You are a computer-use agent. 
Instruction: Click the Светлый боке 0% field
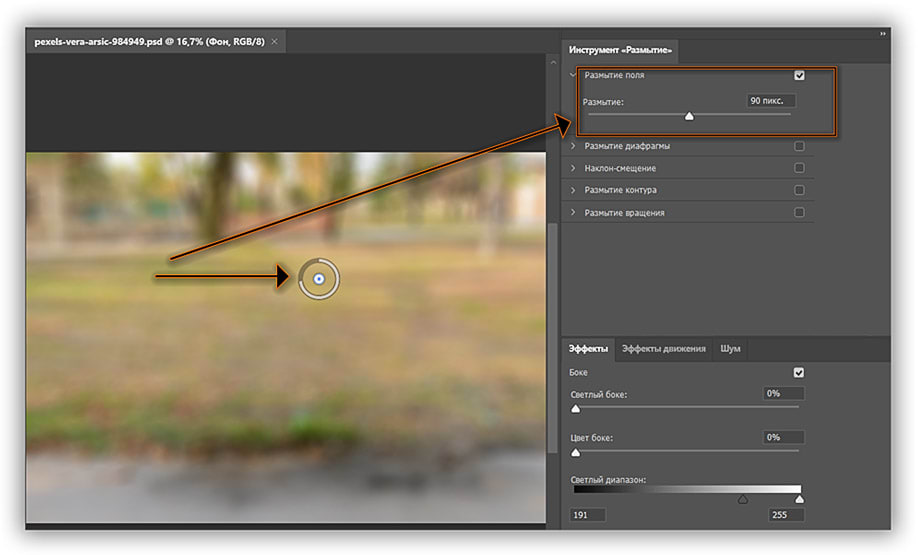point(783,394)
